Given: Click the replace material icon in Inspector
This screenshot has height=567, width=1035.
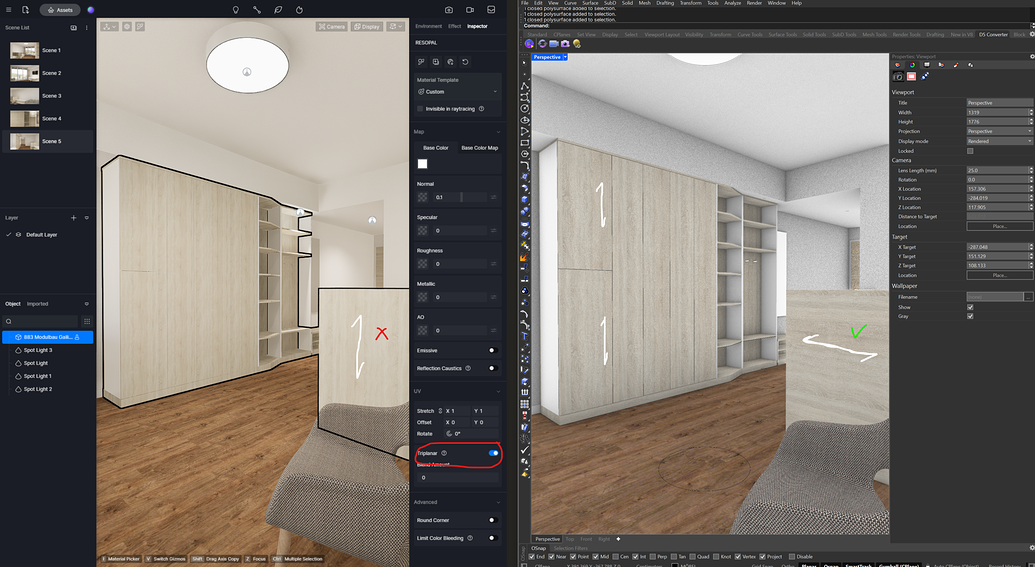Looking at the screenshot, I should point(421,61).
